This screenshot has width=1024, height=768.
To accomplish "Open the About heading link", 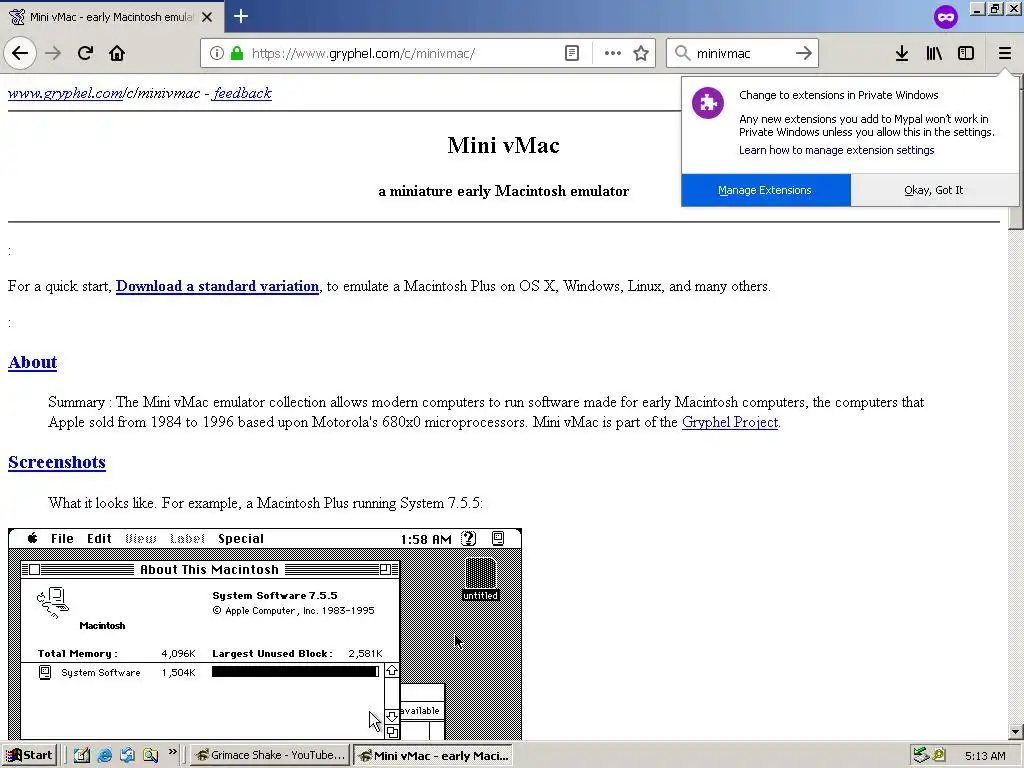I will (33, 362).
